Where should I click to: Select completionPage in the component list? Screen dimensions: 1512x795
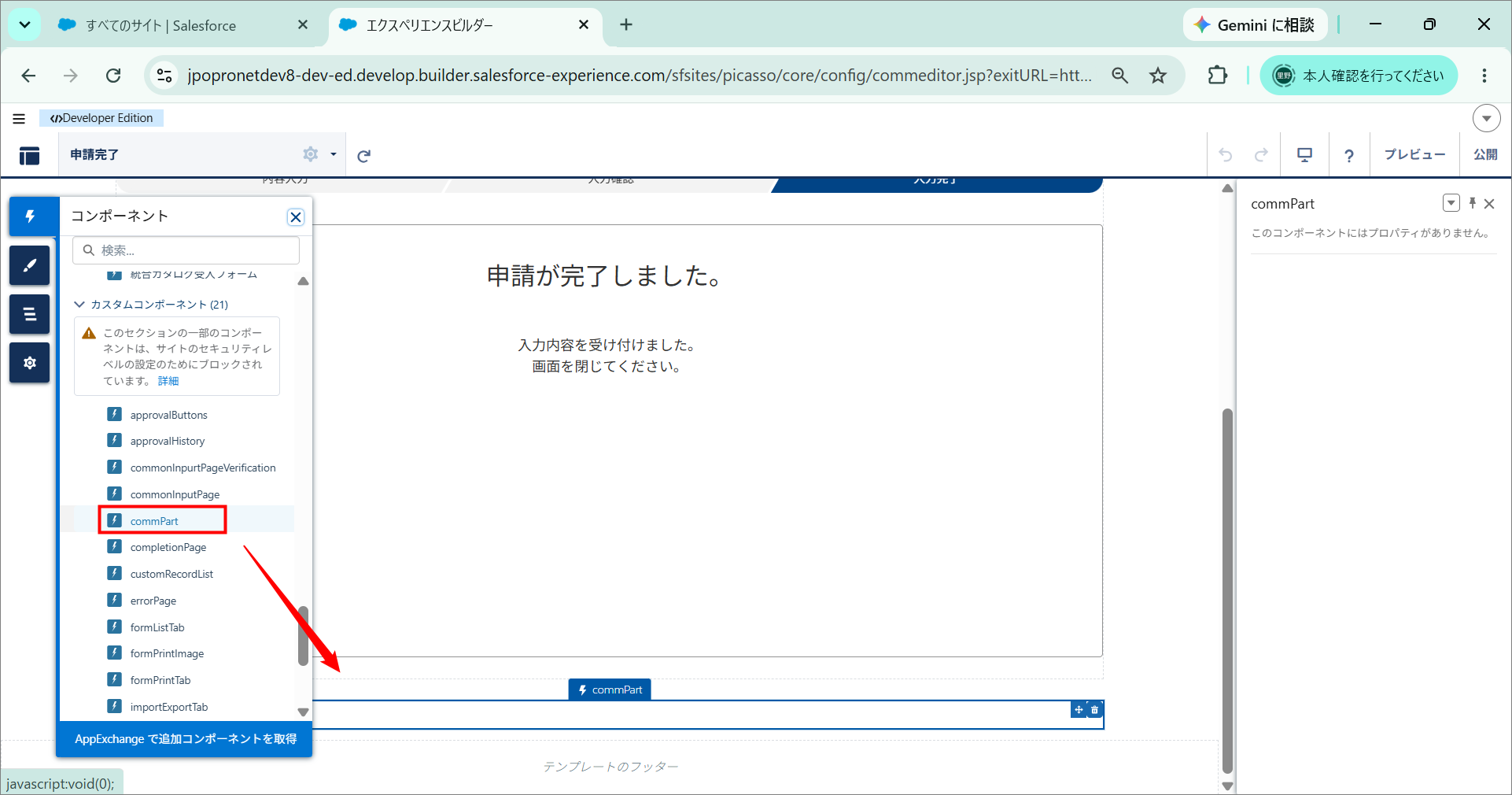168,547
